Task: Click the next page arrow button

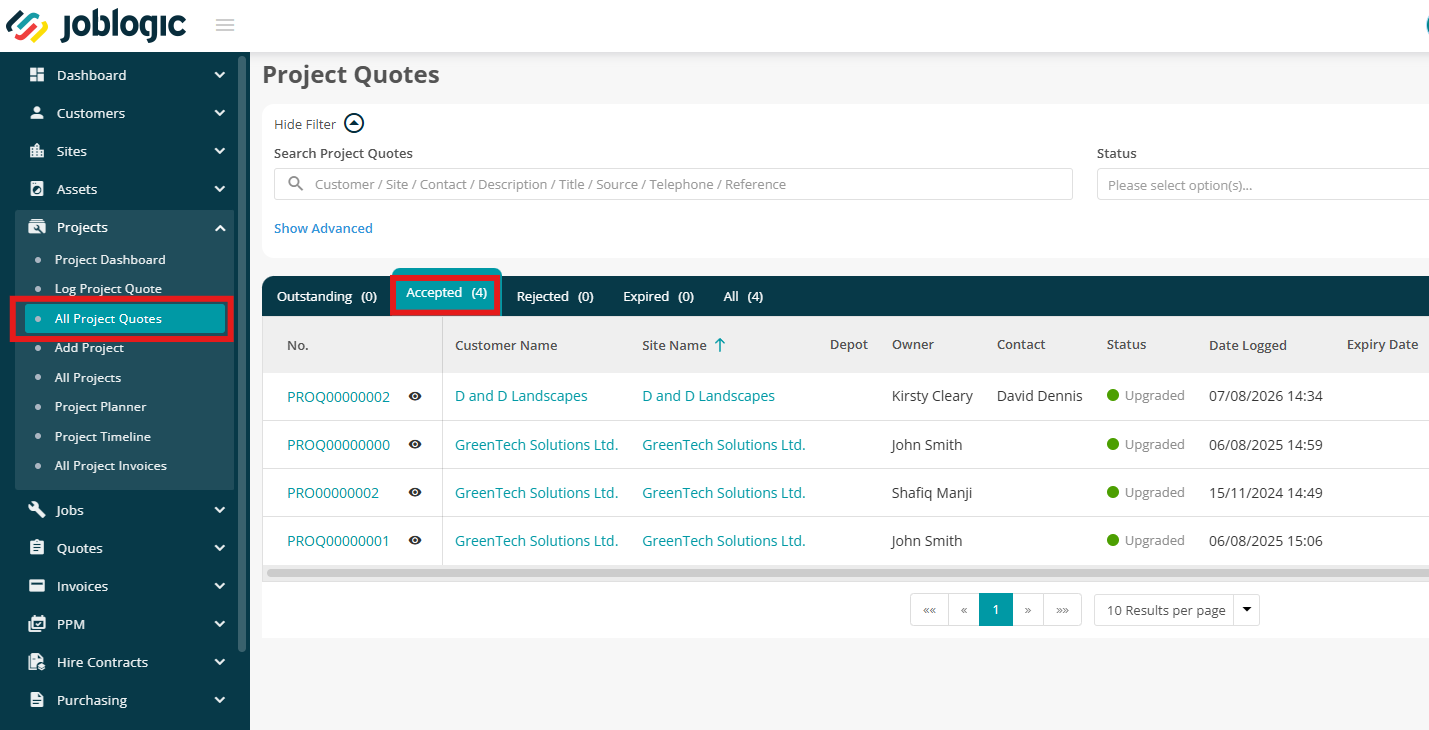Action: coord(1028,610)
